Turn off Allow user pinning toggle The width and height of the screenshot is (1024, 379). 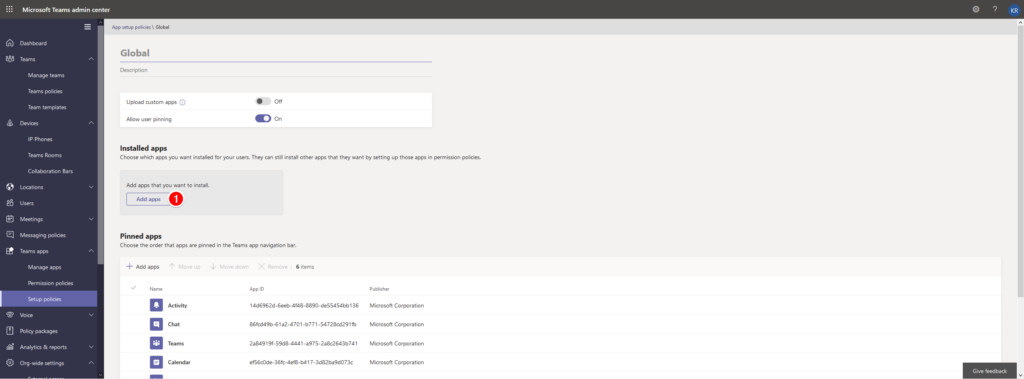[263, 118]
